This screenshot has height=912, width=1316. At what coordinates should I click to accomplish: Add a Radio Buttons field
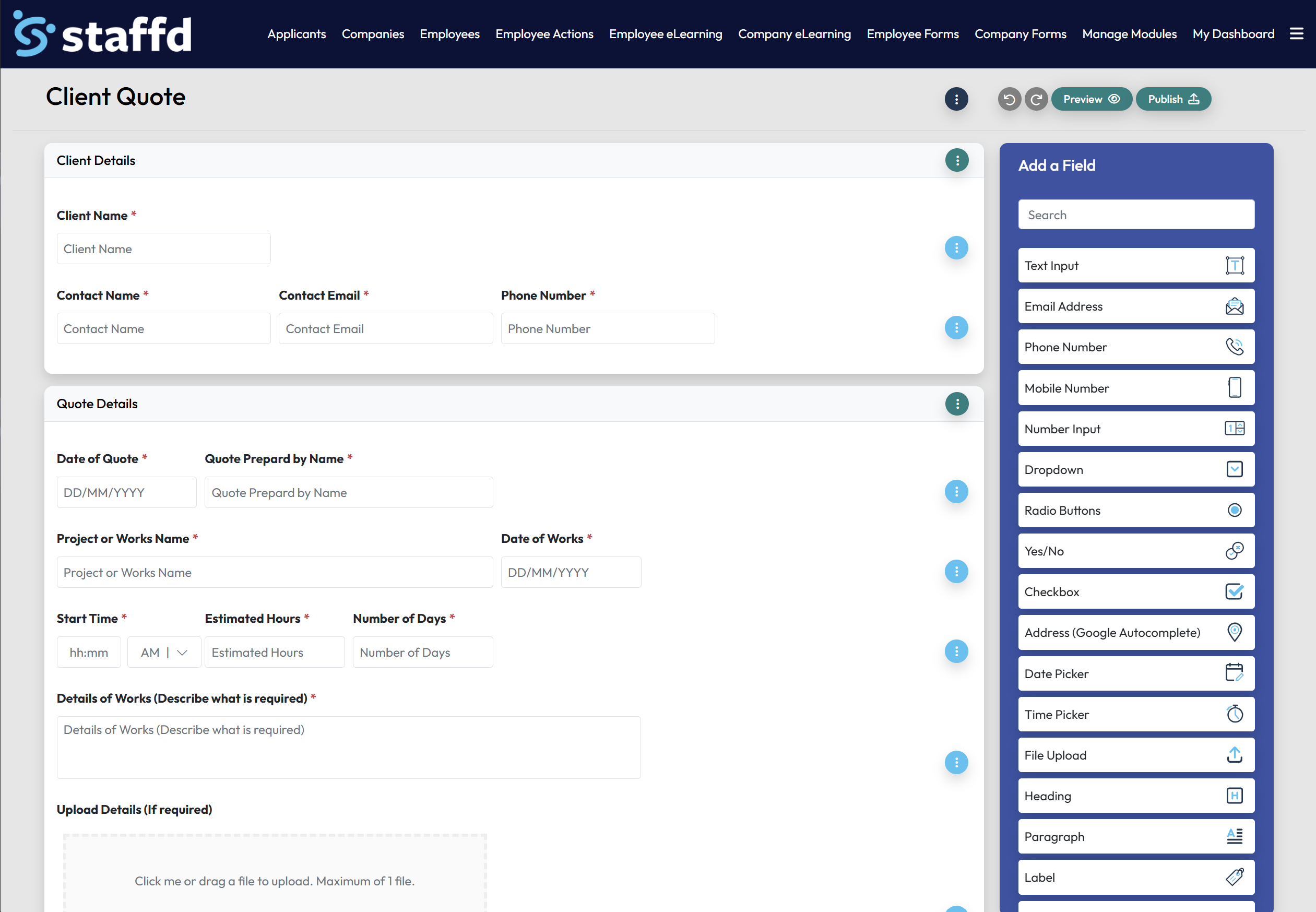tap(1136, 510)
